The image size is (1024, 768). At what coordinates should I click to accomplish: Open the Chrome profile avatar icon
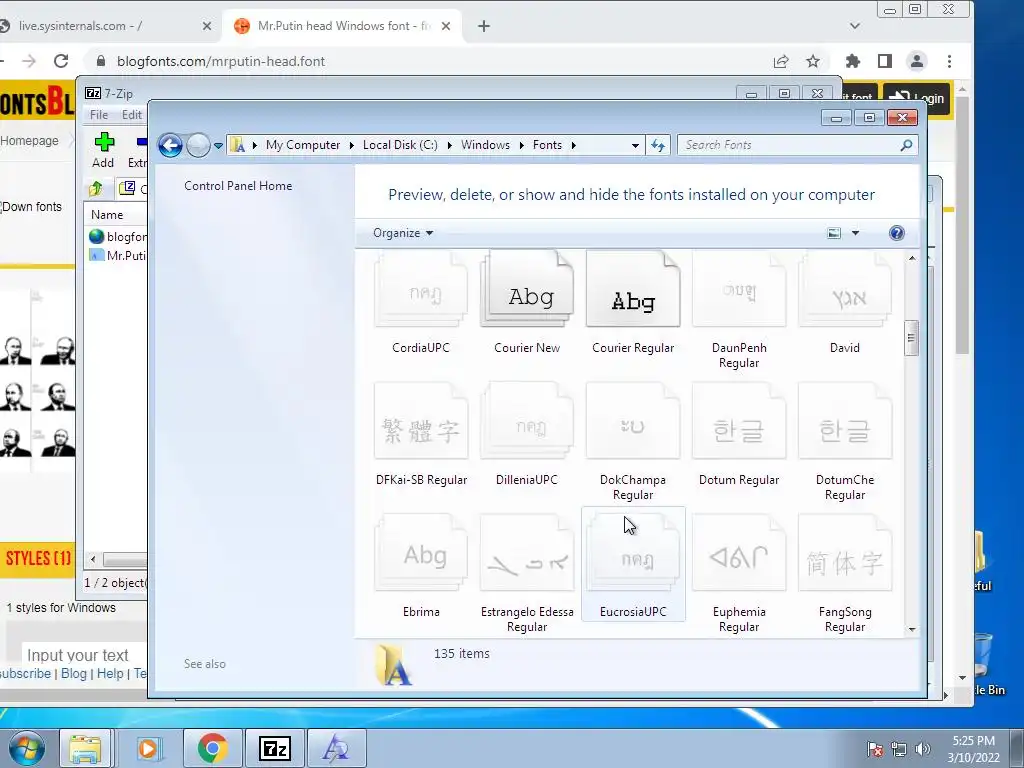point(917,61)
